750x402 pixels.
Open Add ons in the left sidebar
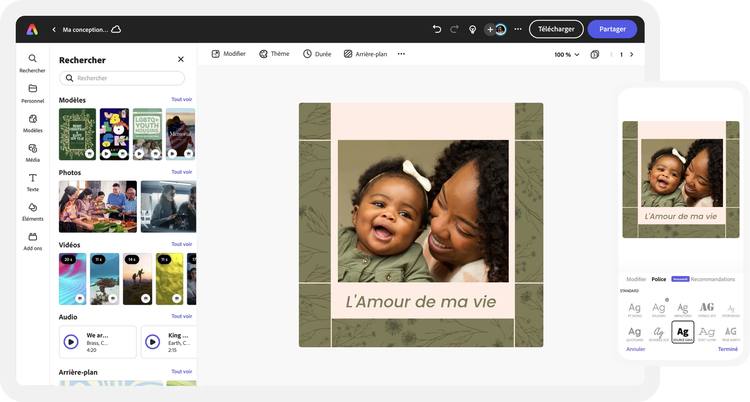coord(33,241)
